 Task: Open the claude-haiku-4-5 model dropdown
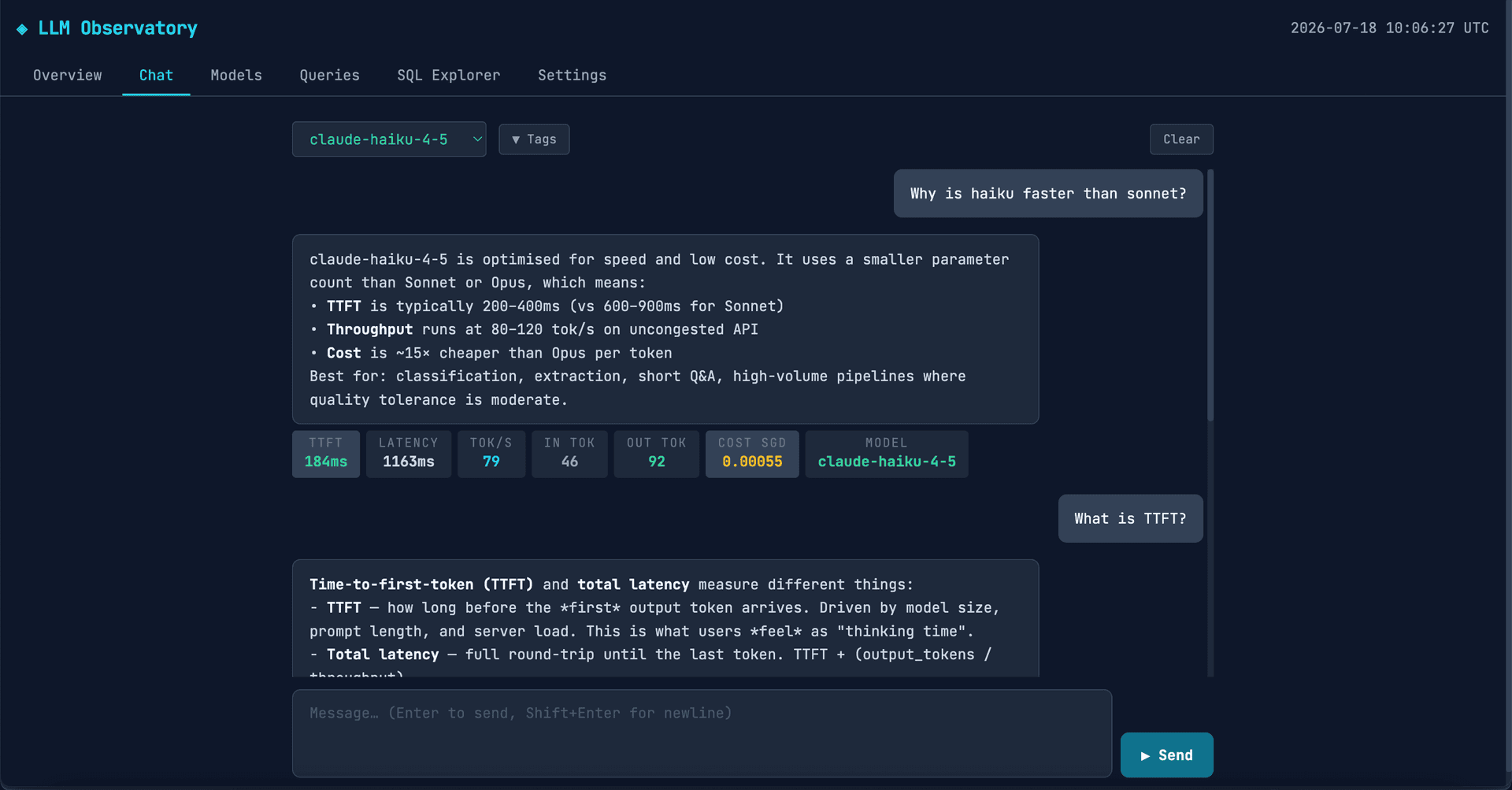click(x=389, y=139)
